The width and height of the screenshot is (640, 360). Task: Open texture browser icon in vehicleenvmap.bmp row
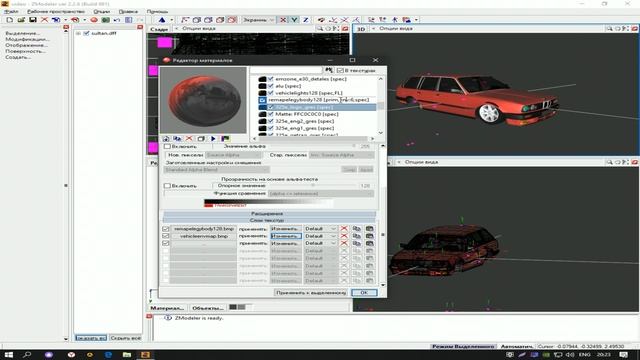(x=369, y=236)
